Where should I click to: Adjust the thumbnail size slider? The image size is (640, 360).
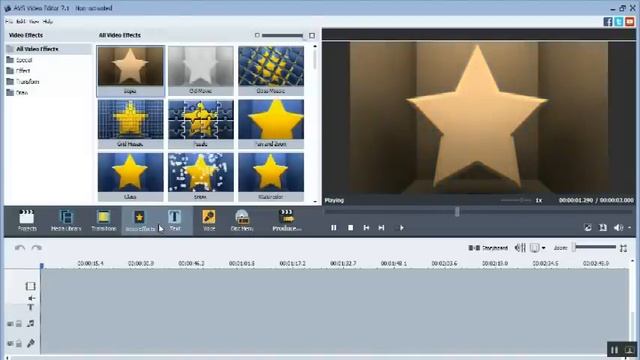(x=282, y=36)
